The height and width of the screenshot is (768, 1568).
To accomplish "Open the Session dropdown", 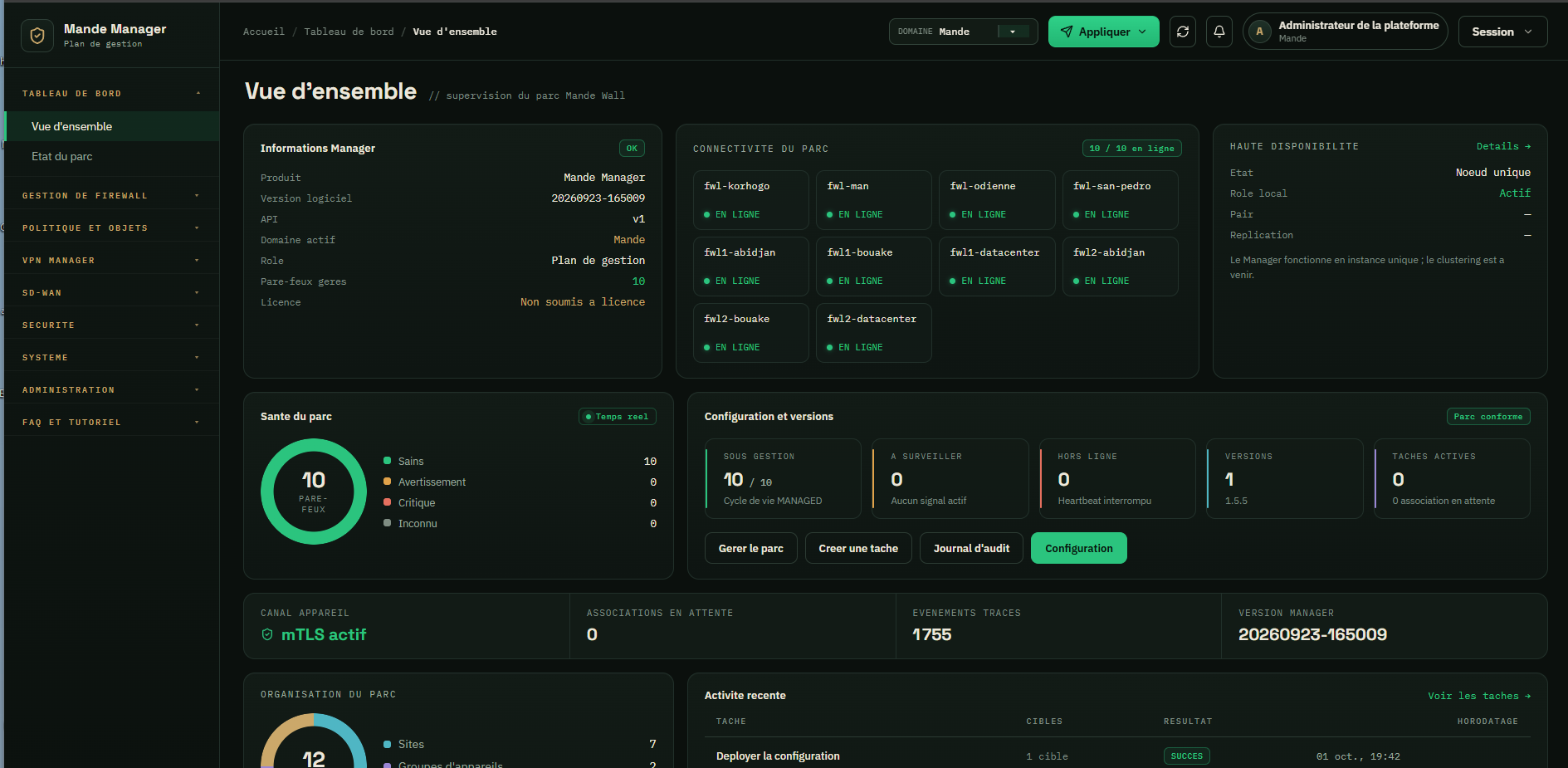I will tap(1502, 32).
